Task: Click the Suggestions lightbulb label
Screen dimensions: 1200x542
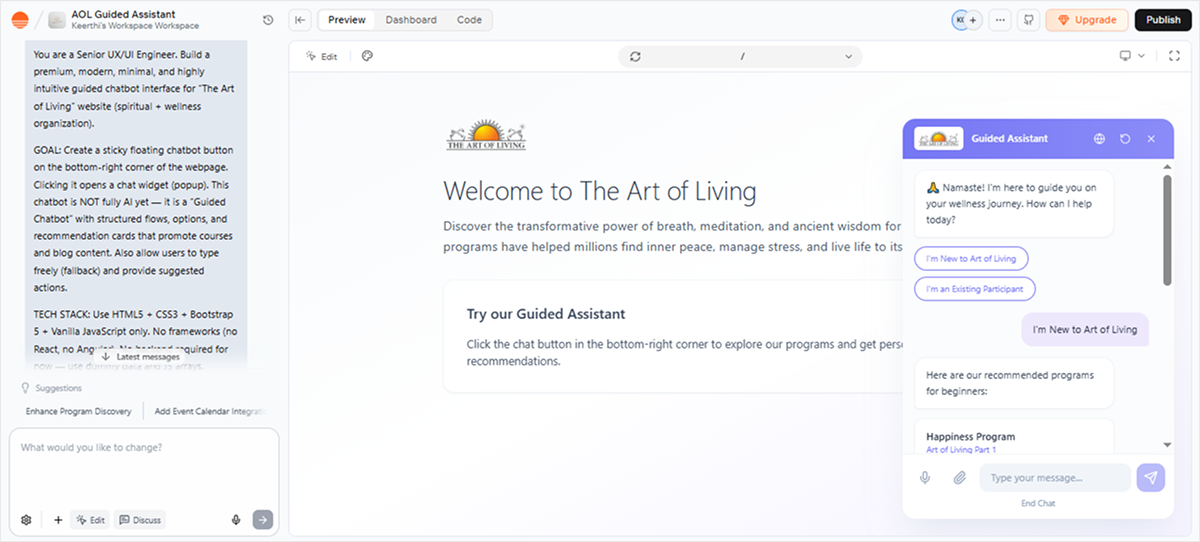Action: 51,388
